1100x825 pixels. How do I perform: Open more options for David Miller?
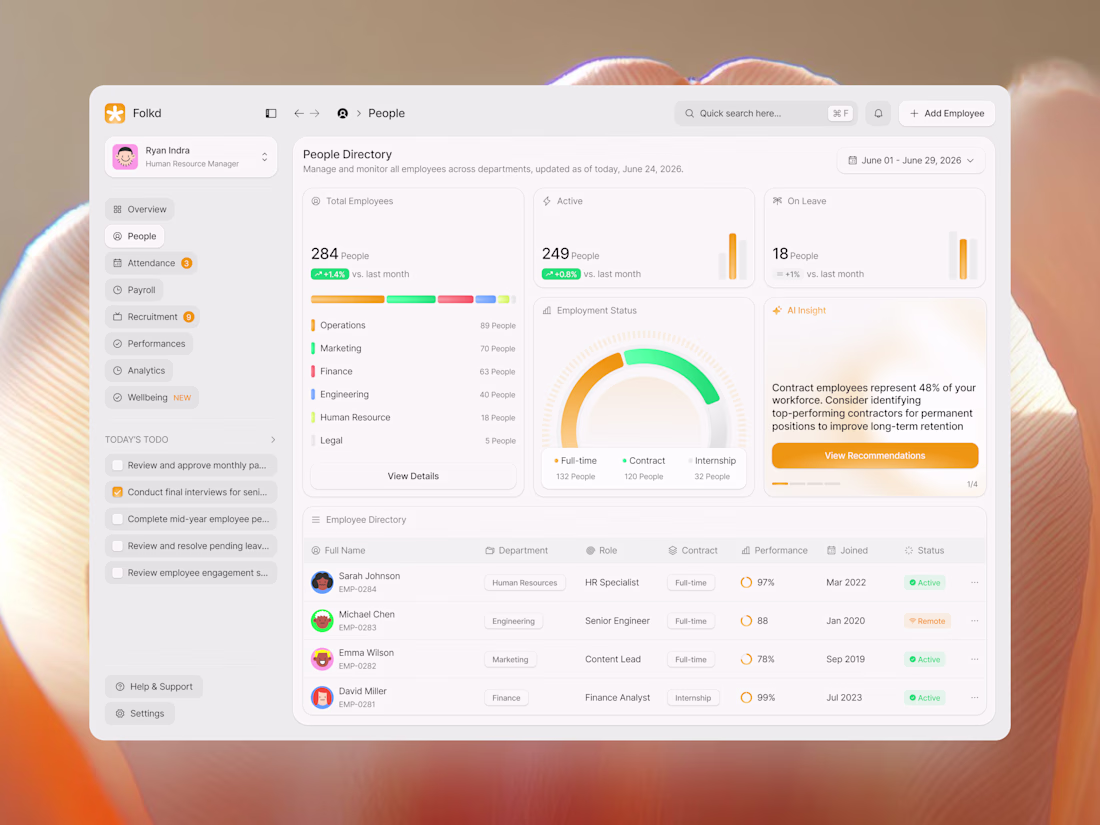974,697
